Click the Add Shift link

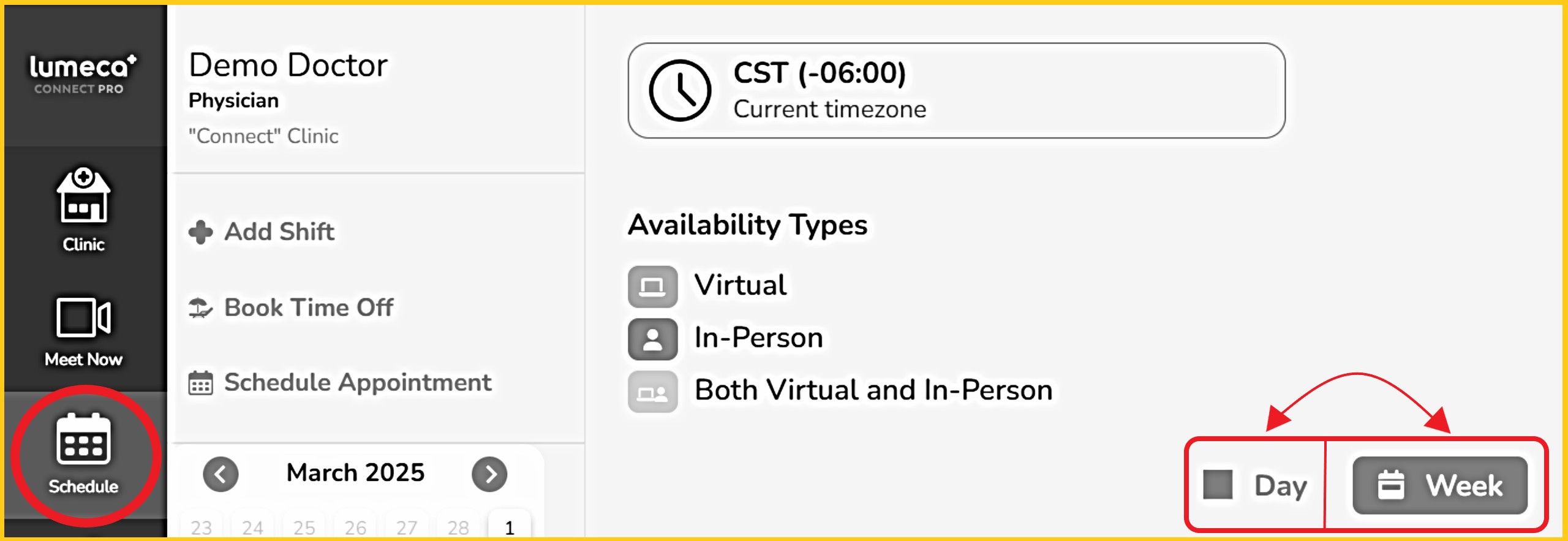279,232
